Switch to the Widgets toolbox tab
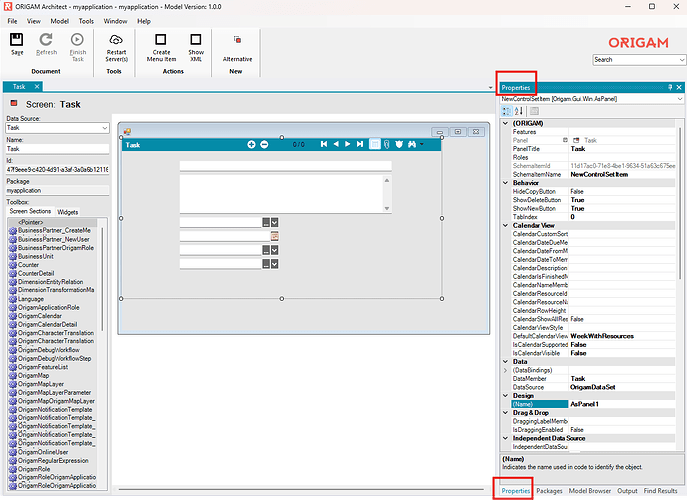This screenshot has height=500, width=687. (67, 212)
